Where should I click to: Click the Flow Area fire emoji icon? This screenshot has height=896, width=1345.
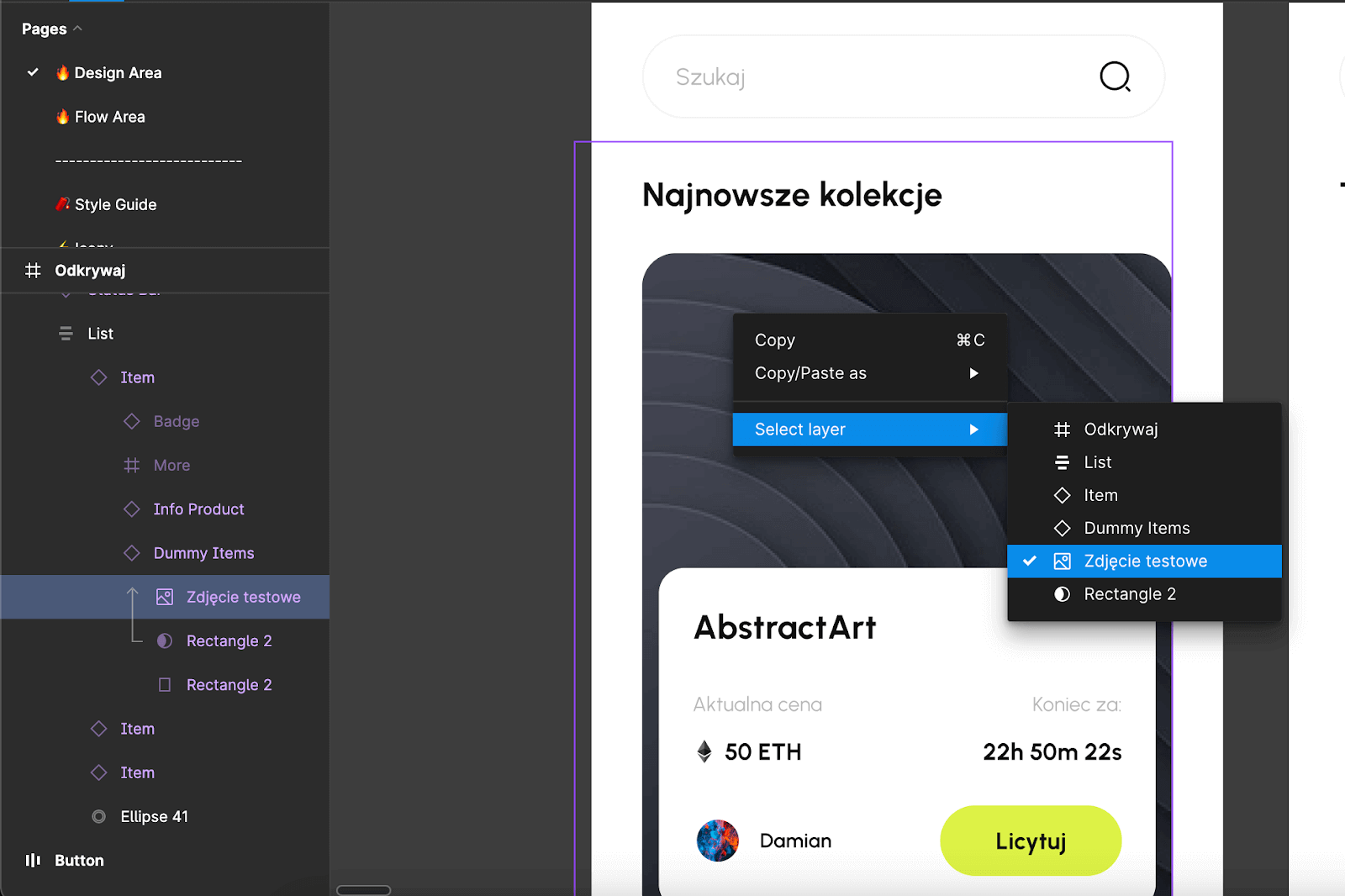(62, 117)
